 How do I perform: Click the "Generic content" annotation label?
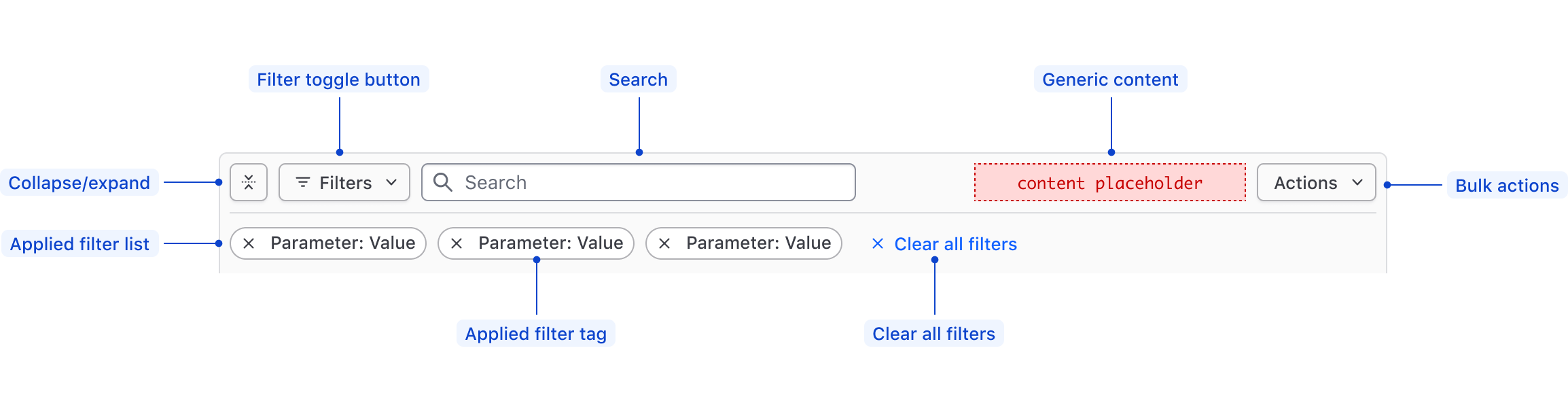pos(1110,80)
